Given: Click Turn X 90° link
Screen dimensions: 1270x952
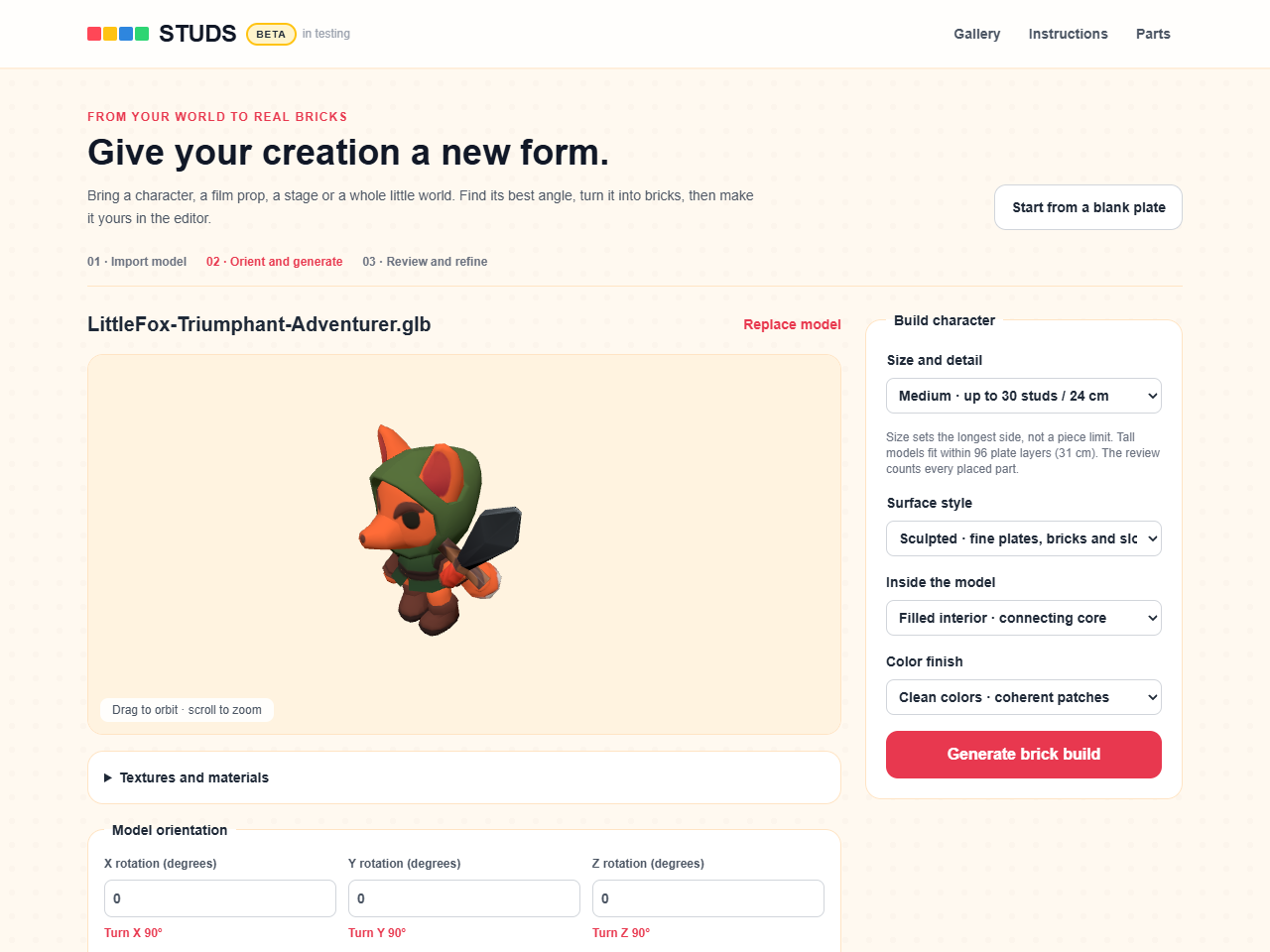Looking at the screenshot, I should (x=133, y=933).
